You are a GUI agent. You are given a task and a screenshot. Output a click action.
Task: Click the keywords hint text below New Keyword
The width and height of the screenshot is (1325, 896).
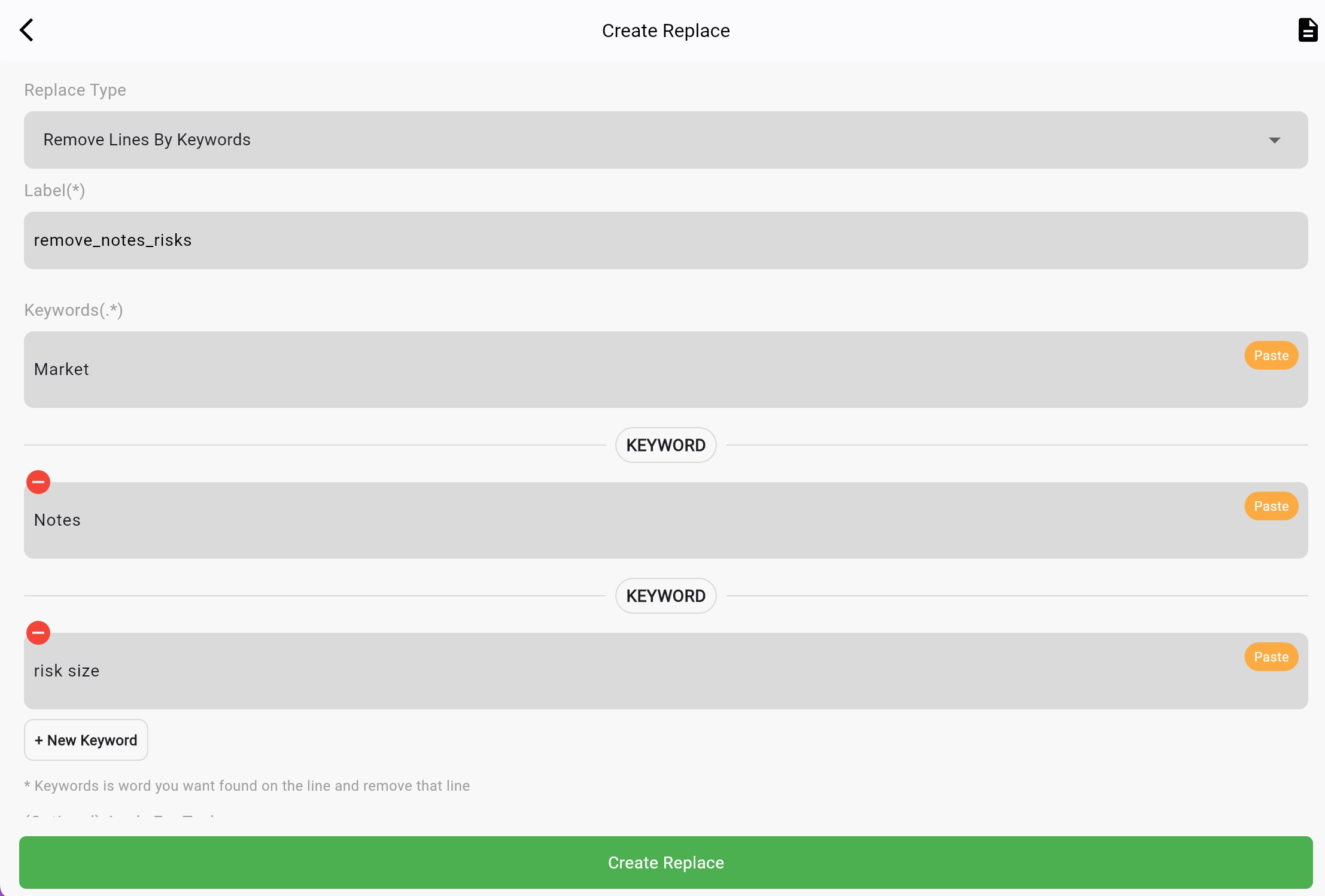pyautogui.click(x=247, y=785)
